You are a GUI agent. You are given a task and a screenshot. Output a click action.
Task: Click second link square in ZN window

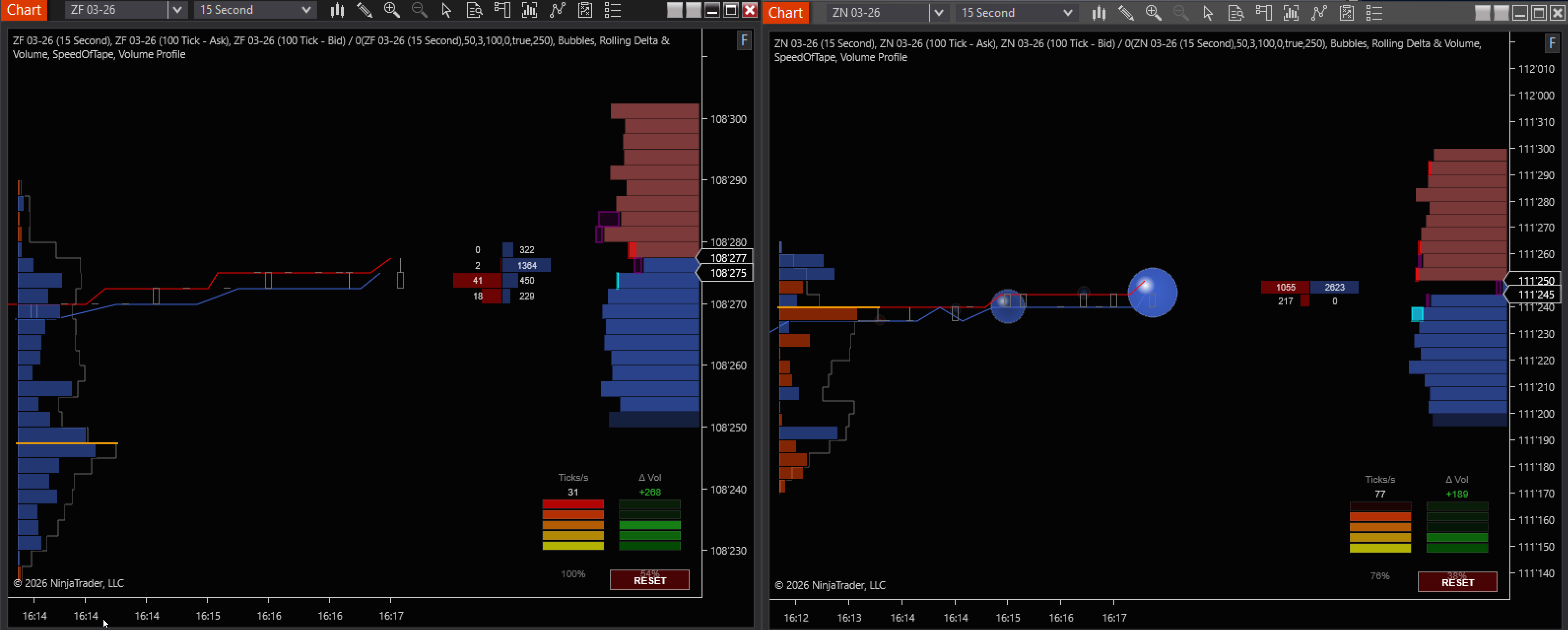click(x=1501, y=12)
